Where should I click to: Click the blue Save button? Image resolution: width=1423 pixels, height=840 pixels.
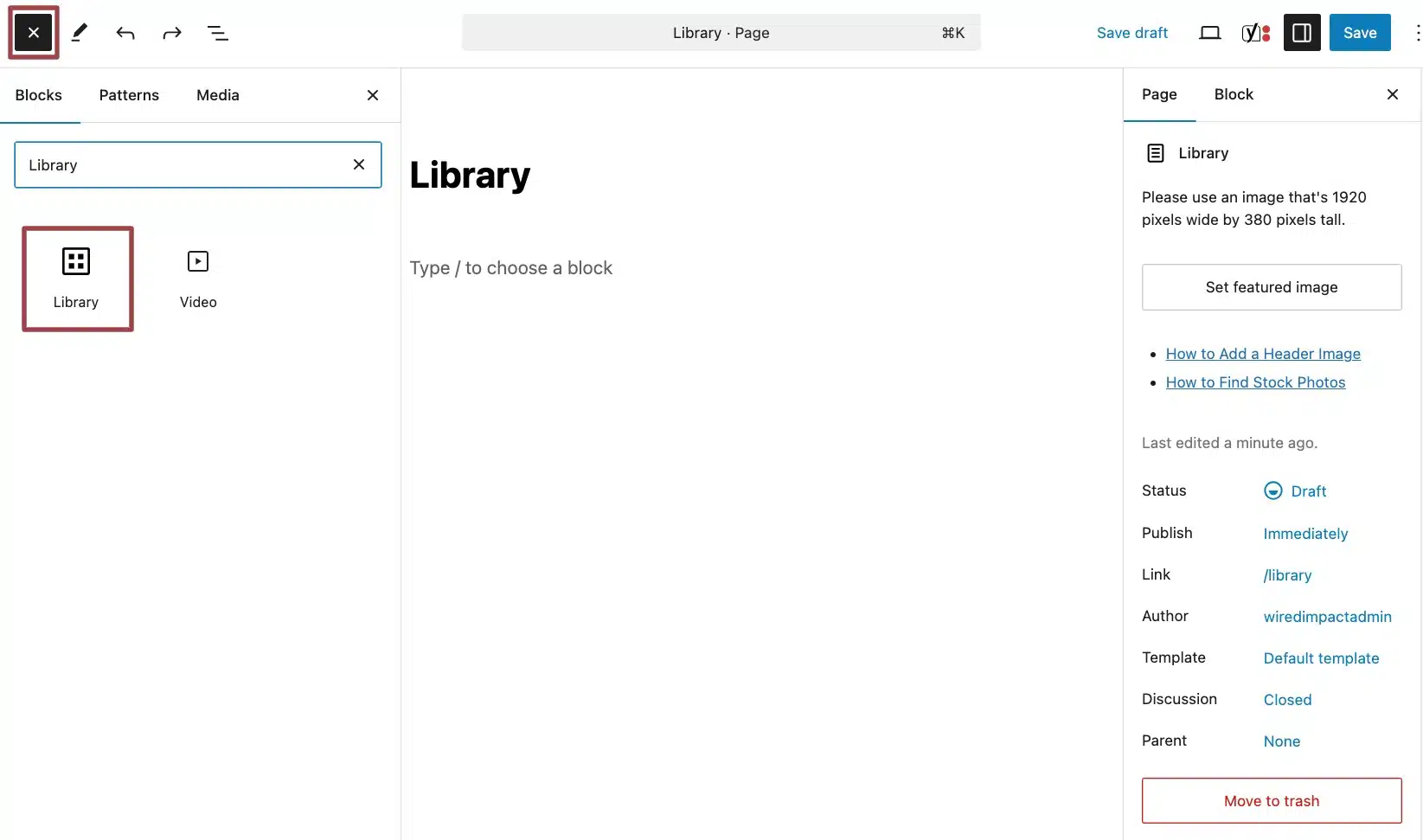click(x=1360, y=33)
